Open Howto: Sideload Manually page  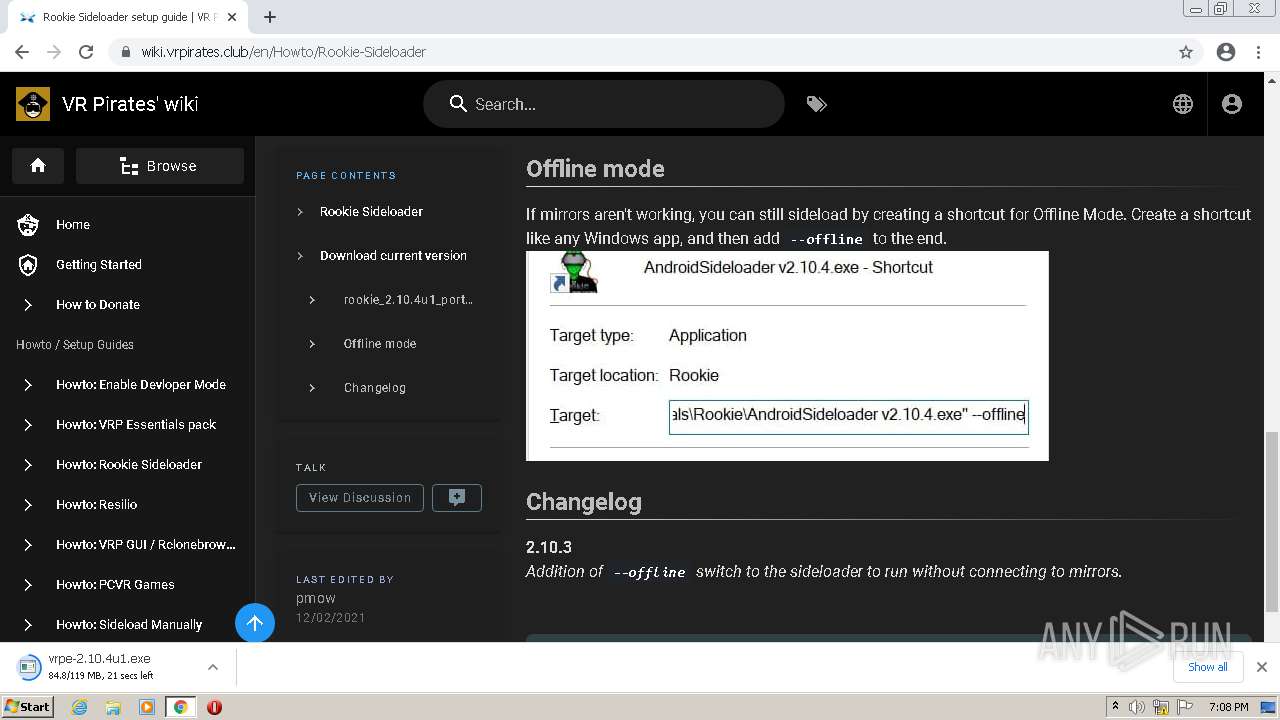pyautogui.click(x=129, y=625)
